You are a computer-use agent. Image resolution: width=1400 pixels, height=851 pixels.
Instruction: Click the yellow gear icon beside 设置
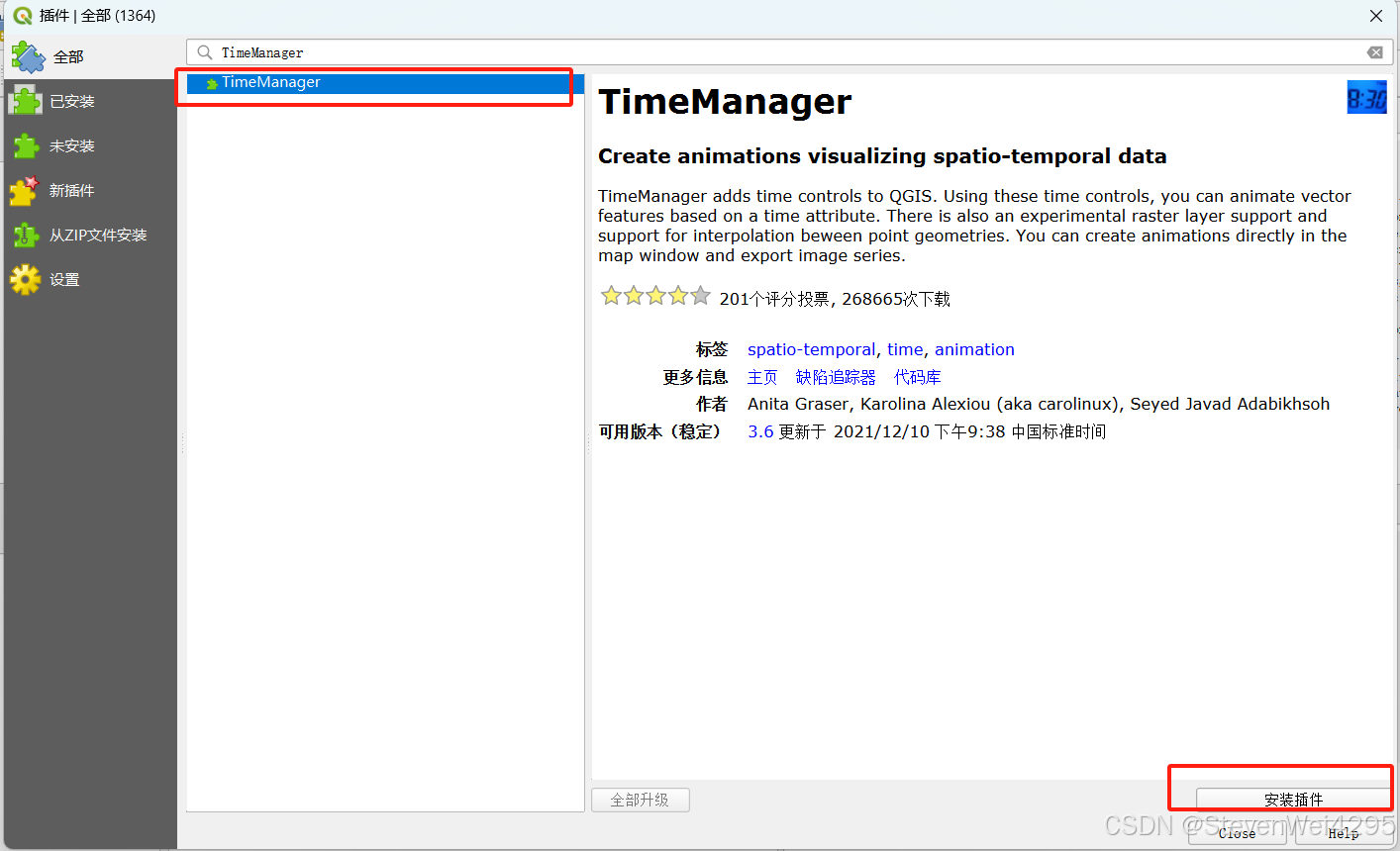25,279
